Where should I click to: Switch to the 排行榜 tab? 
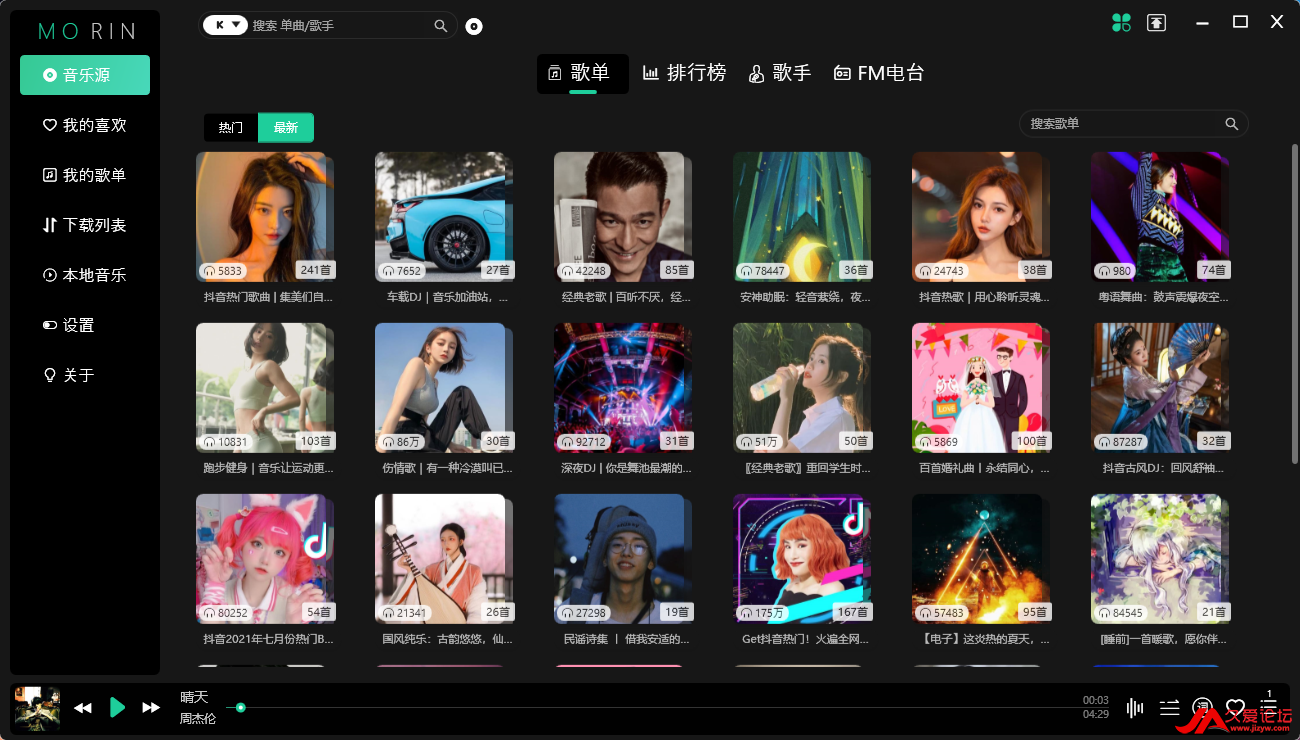point(684,73)
